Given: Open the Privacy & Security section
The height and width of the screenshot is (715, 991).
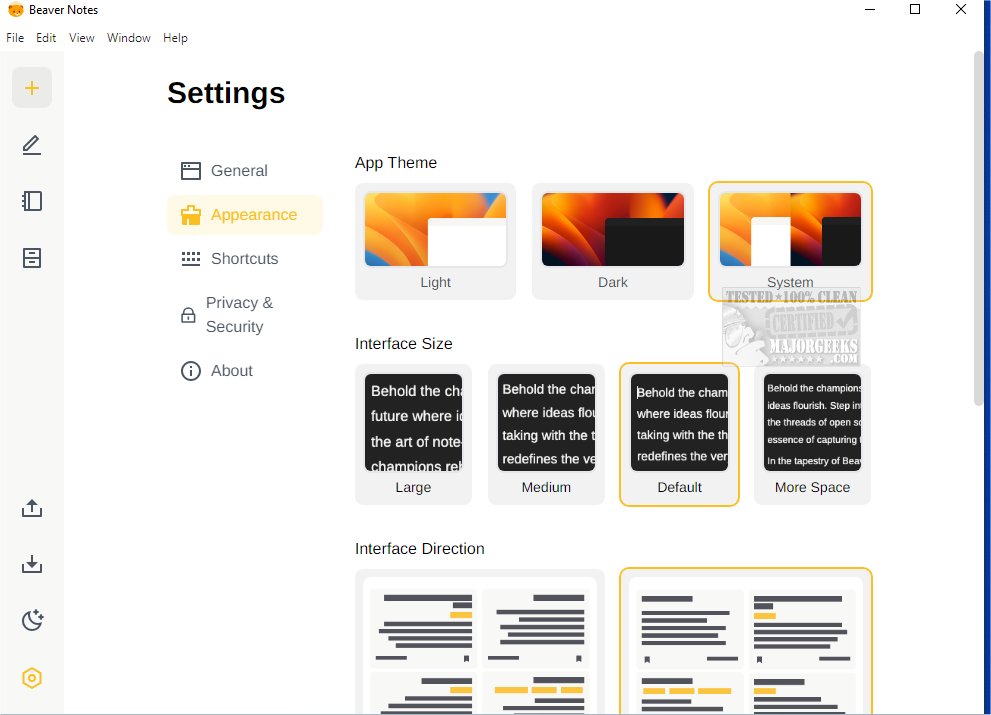Looking at the screenshot, I should 240,314.
